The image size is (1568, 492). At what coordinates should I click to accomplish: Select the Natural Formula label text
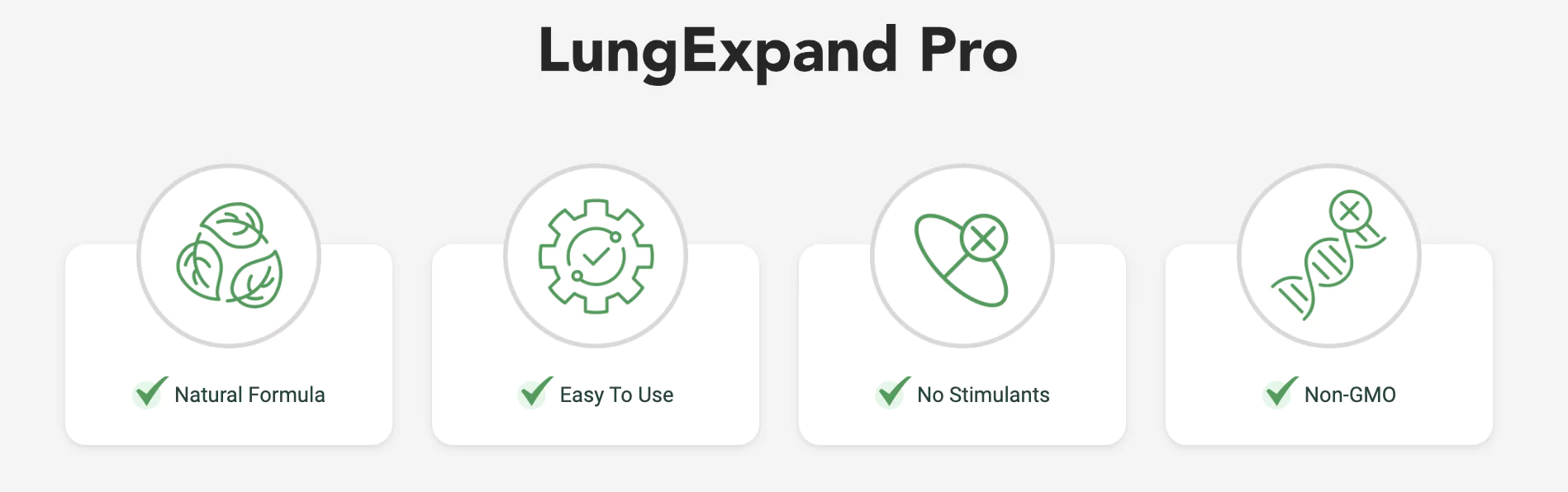coord(249,395)
